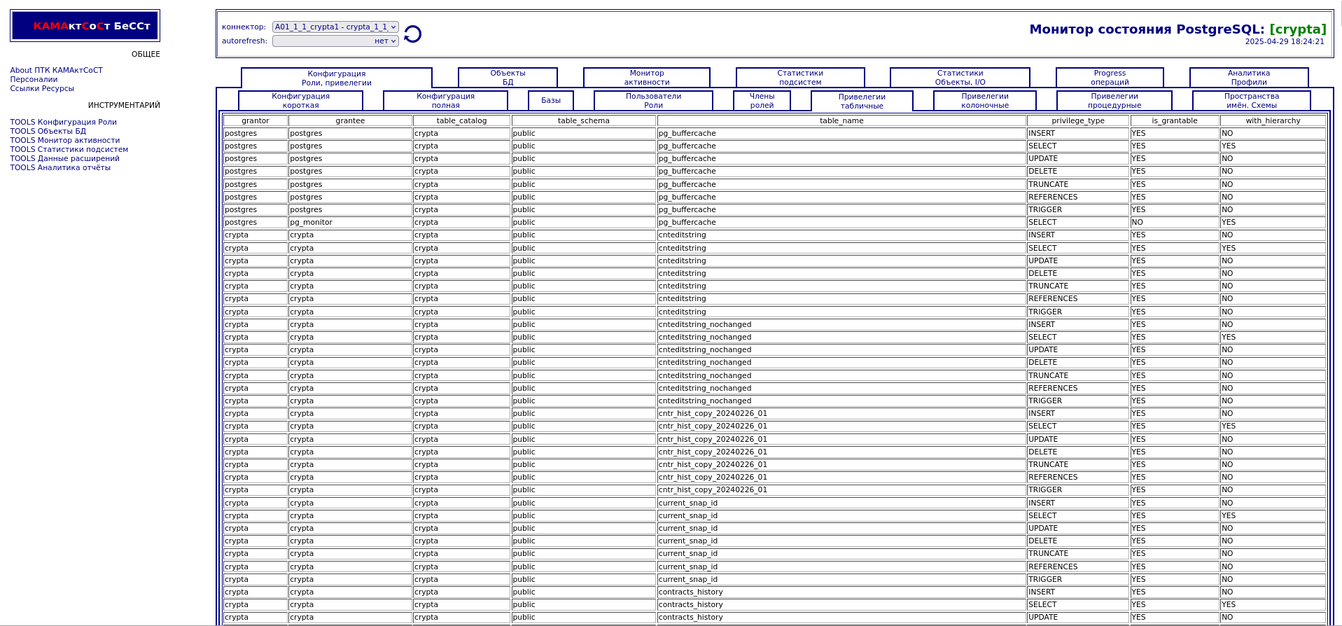Viewport: 1342px width, 626px height.
Task: Open the autorefresh dropdown set to нет
Action: pyautogui.click(x=335, y=41)
